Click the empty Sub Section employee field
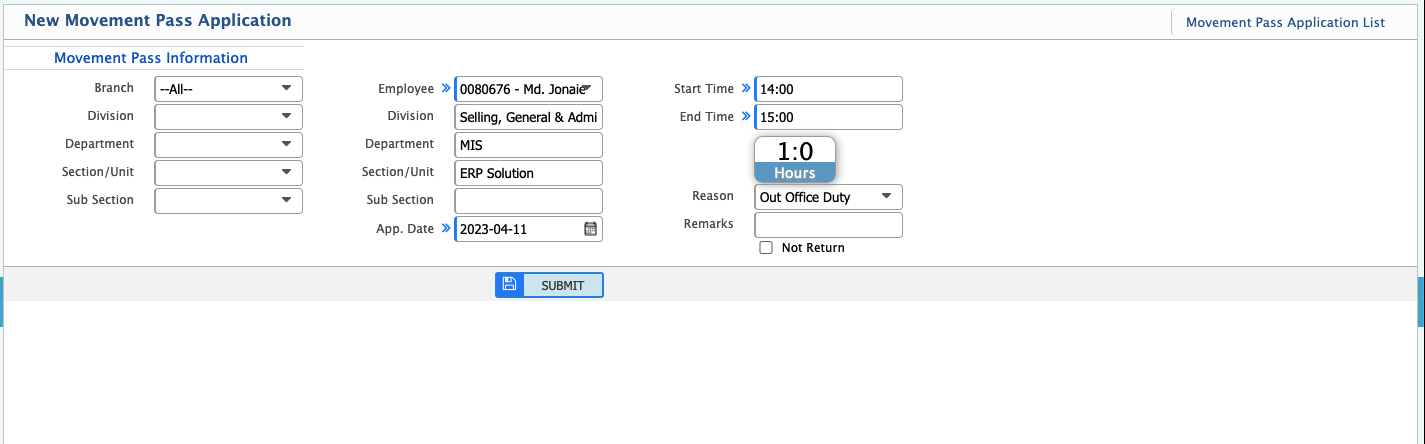This screenshot has height=444, width=1425. pyautogui.click(x=529, y=201)
